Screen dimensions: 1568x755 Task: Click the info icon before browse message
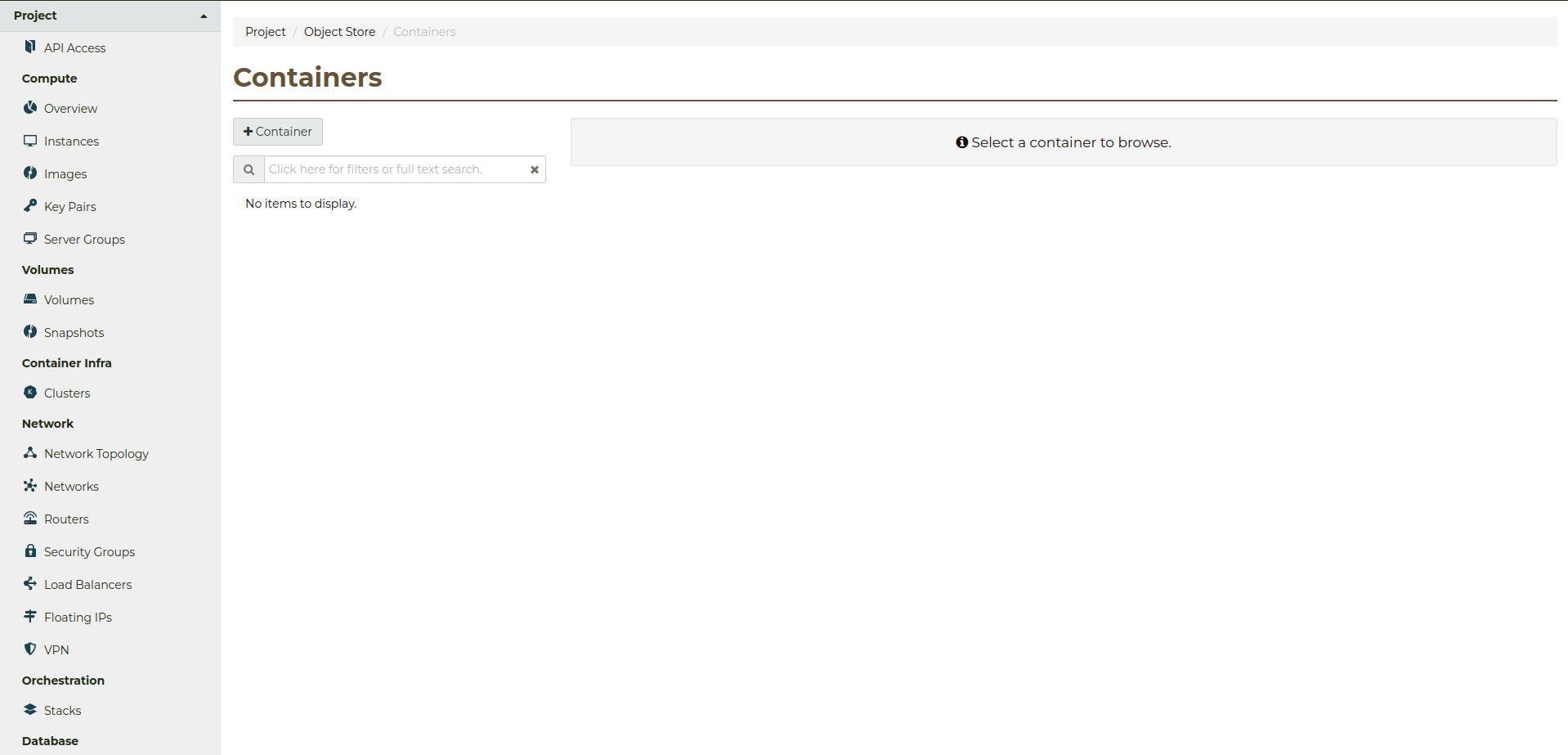pyautogui.click(x=961, y=142)
